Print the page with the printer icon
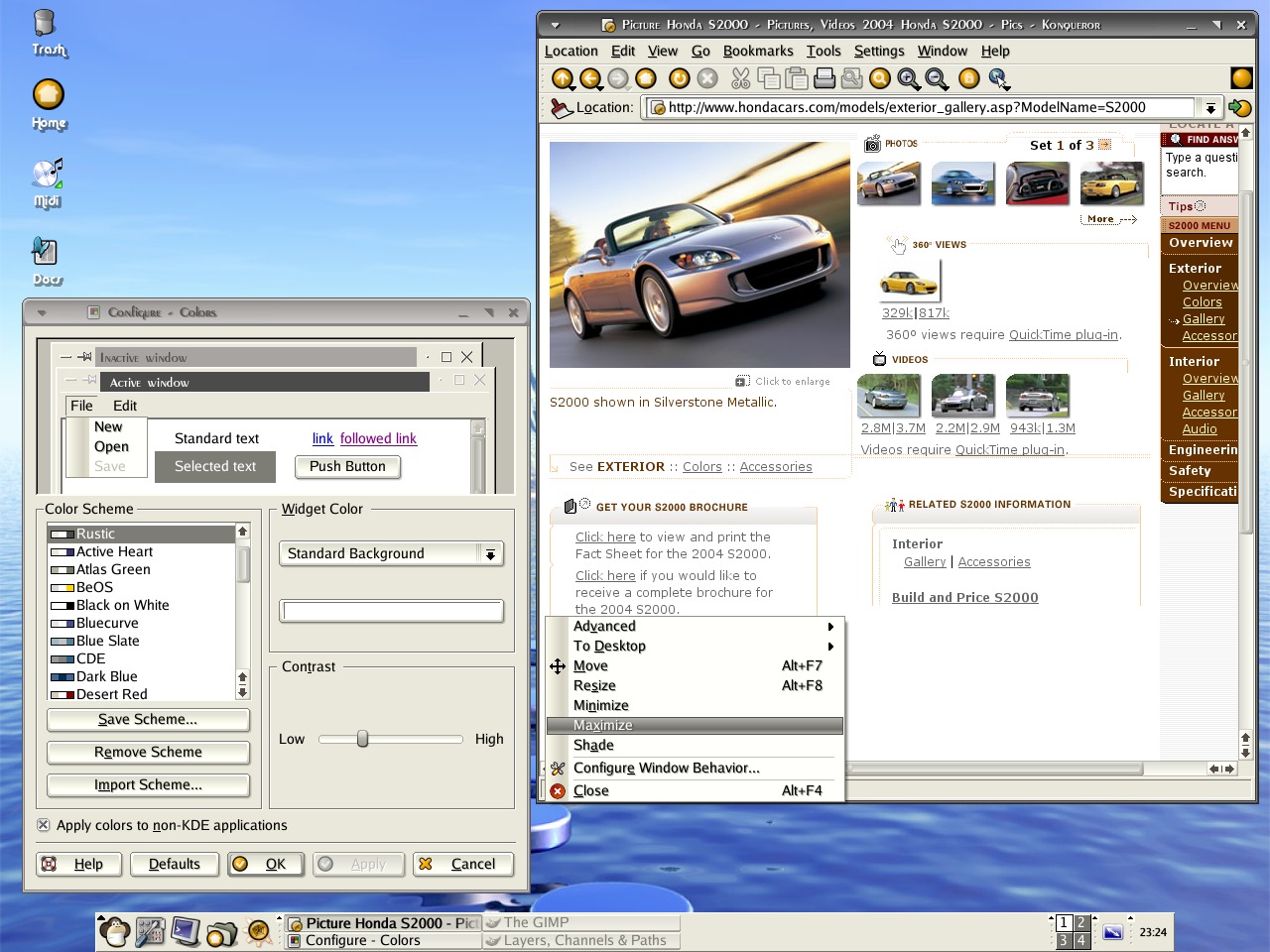1270x952 pixels. 824,78
